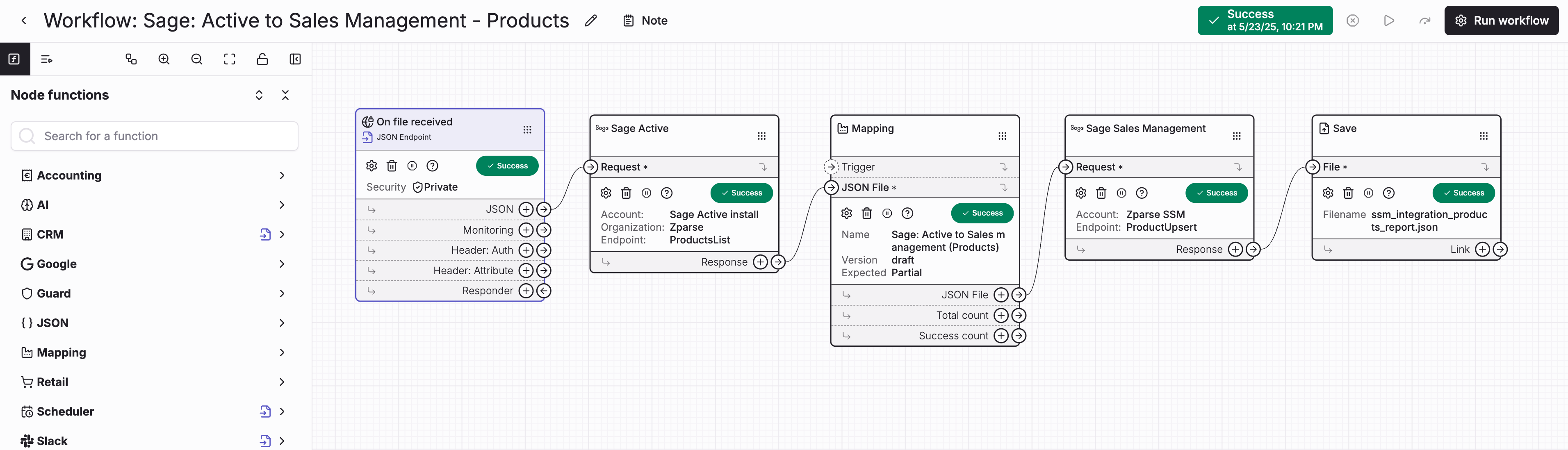Click the import icon beside Scheduler
Image resolution: width=1568 pixels, height=450 pixels.
[x=265, y=411]
